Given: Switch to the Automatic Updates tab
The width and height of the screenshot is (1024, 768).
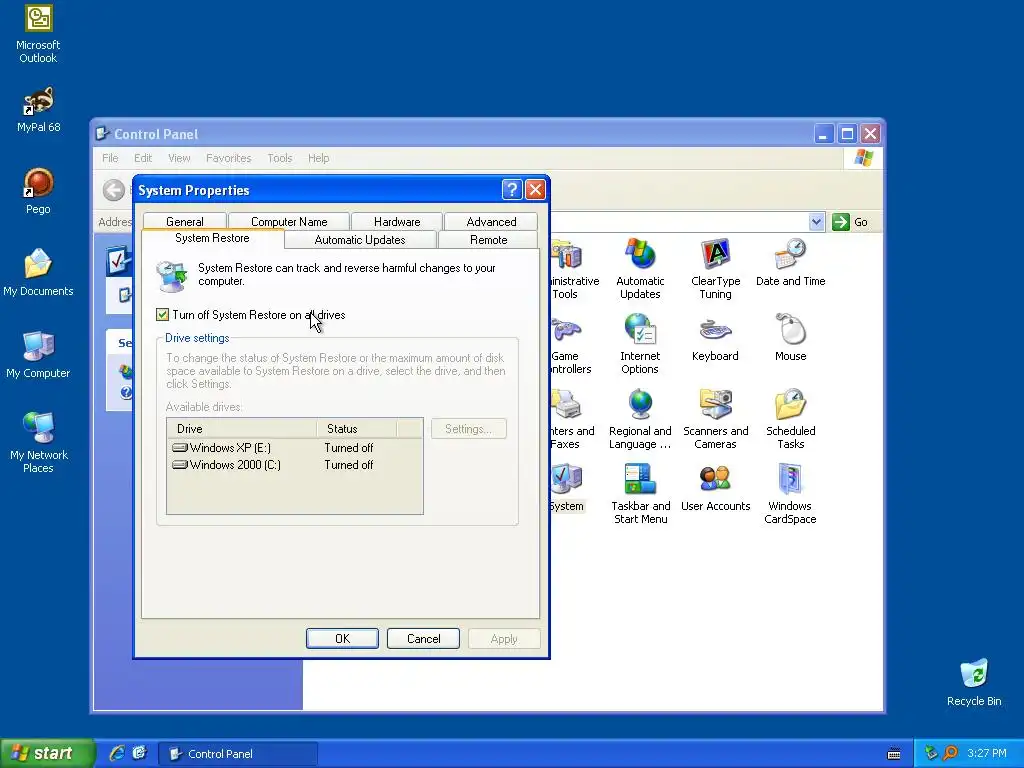Looking at the screenshot, I should [360, 240].
